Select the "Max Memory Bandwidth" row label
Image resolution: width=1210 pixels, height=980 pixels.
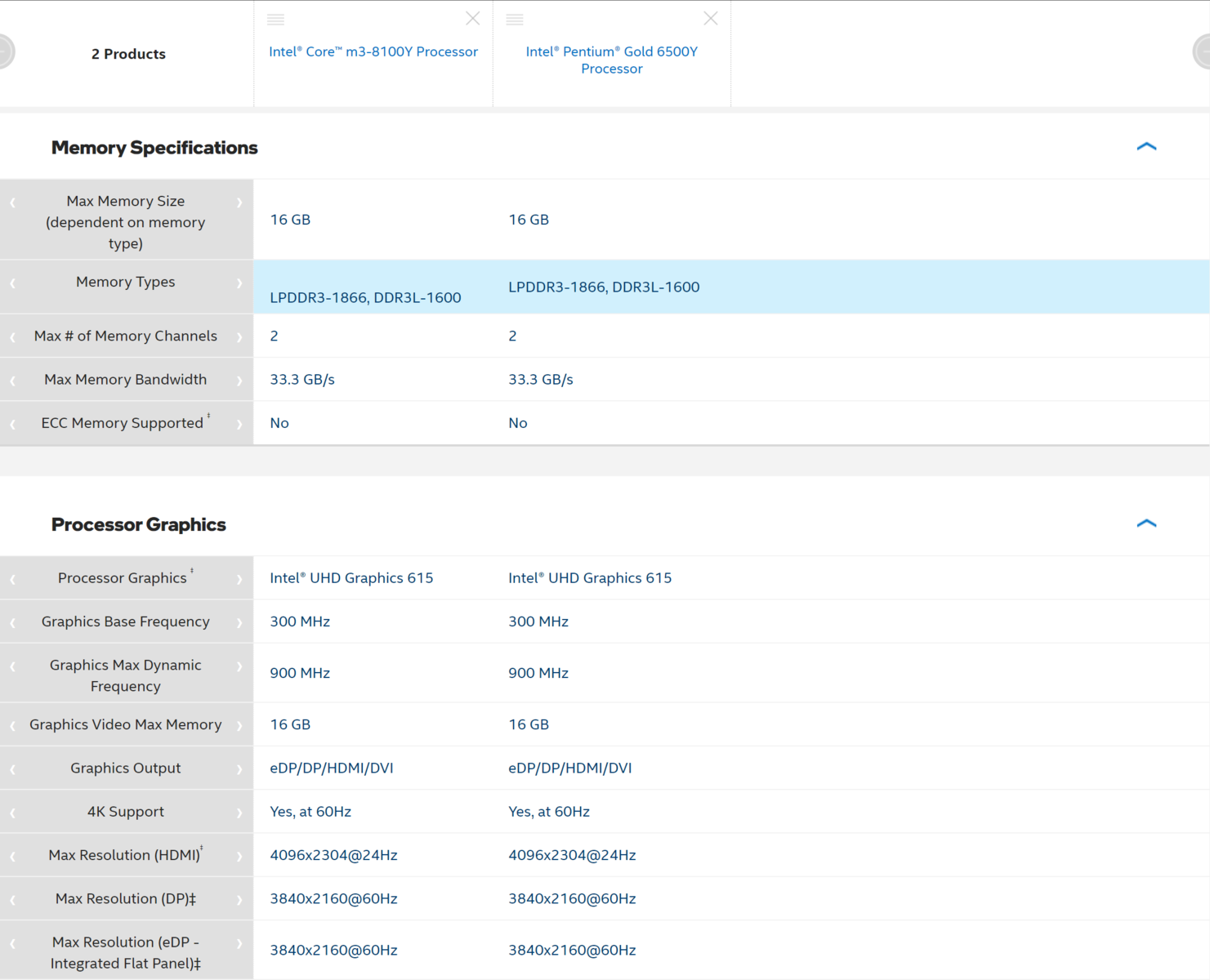(126, 379)
